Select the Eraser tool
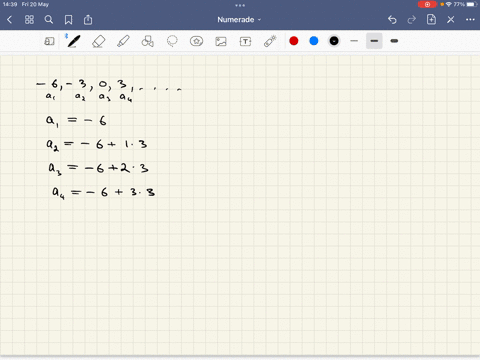The height and width of the screenshot is (360, 480). (99, 41)
